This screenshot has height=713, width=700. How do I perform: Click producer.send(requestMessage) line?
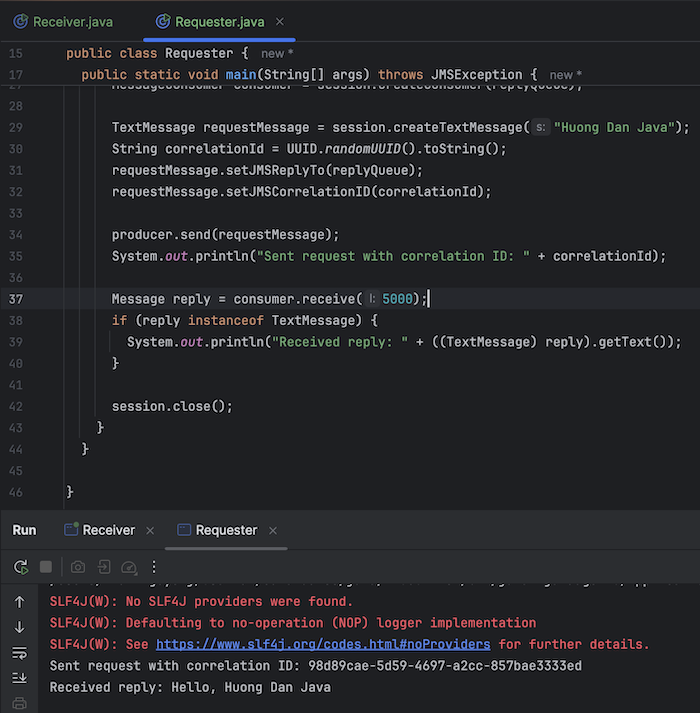tap(226, 235)
